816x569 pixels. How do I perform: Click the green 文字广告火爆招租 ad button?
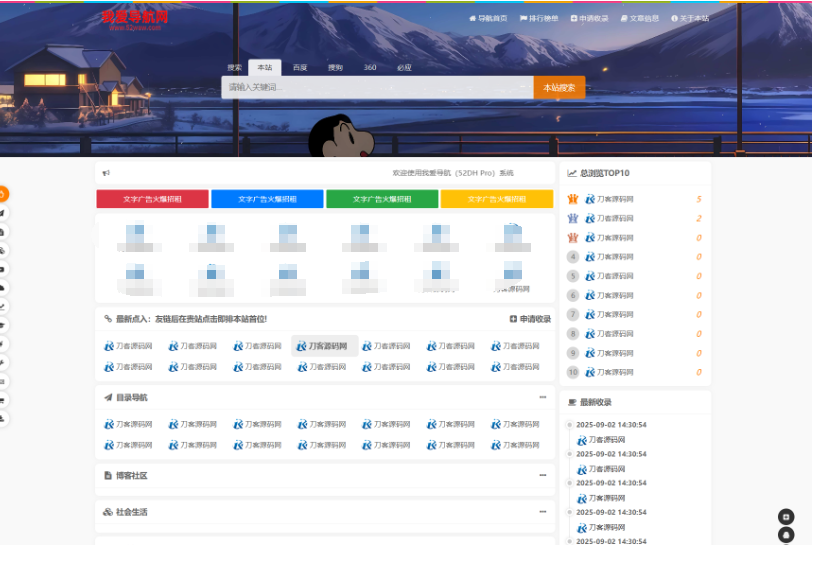click(x=382, y=199)
